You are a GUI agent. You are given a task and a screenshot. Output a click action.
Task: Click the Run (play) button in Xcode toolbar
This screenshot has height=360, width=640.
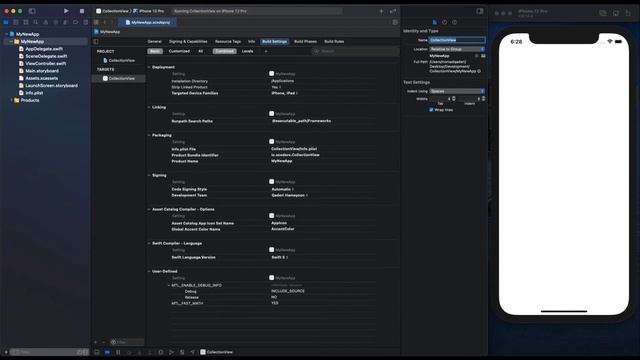pyautogui.click(x=66, y=11)
